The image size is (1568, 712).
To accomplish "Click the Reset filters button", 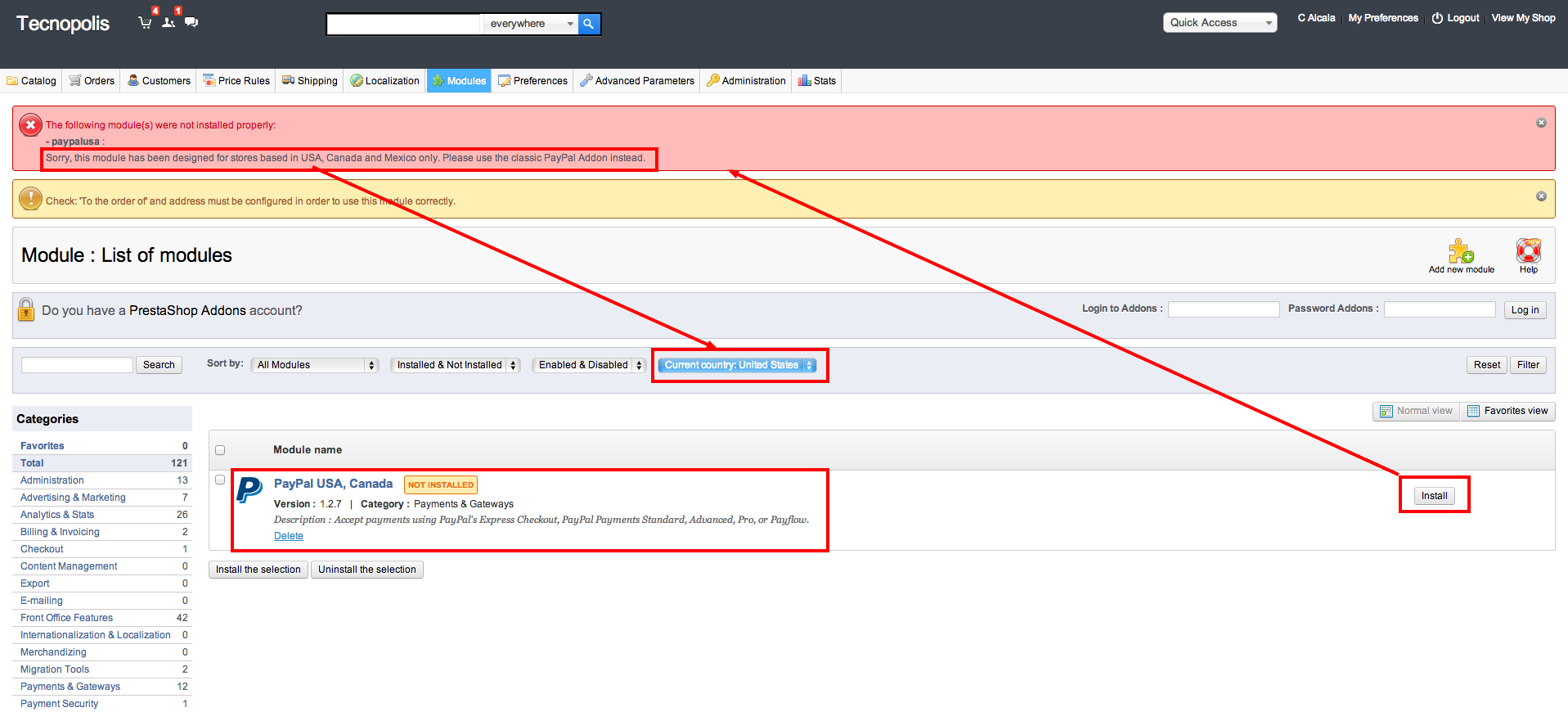I will 1486,365.
